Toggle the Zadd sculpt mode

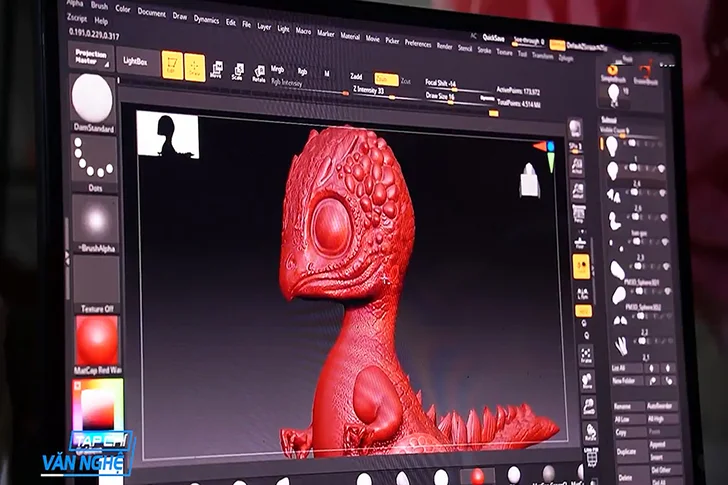click(x=357, y=76)
